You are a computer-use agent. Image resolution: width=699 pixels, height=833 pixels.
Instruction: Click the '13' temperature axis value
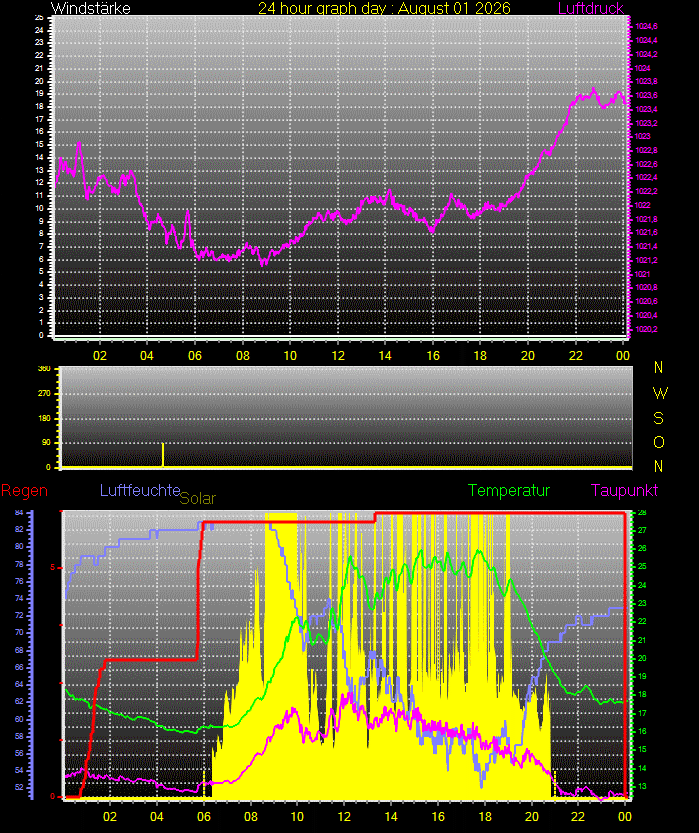(642, 786)
